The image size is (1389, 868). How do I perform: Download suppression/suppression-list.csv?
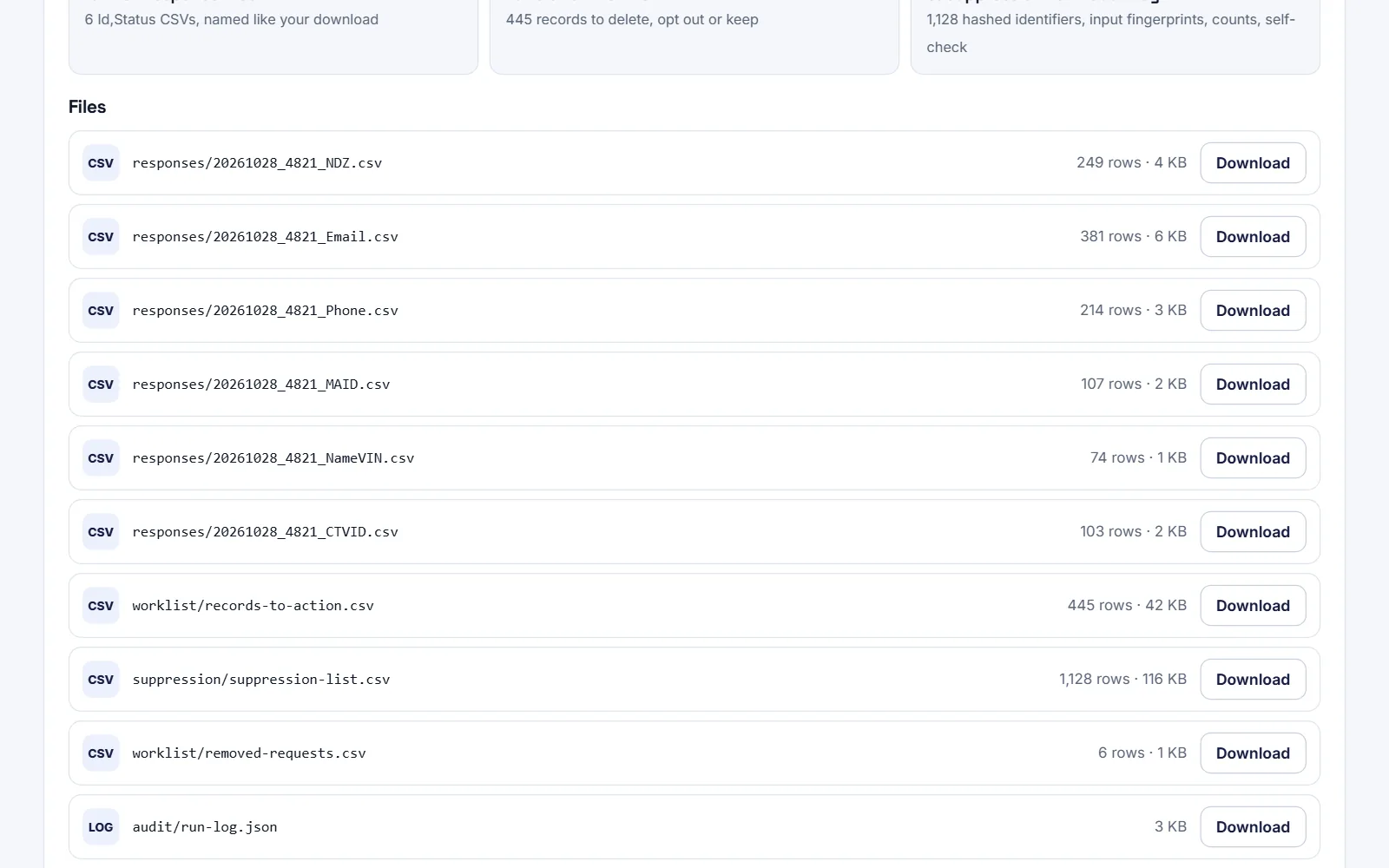1253,680
